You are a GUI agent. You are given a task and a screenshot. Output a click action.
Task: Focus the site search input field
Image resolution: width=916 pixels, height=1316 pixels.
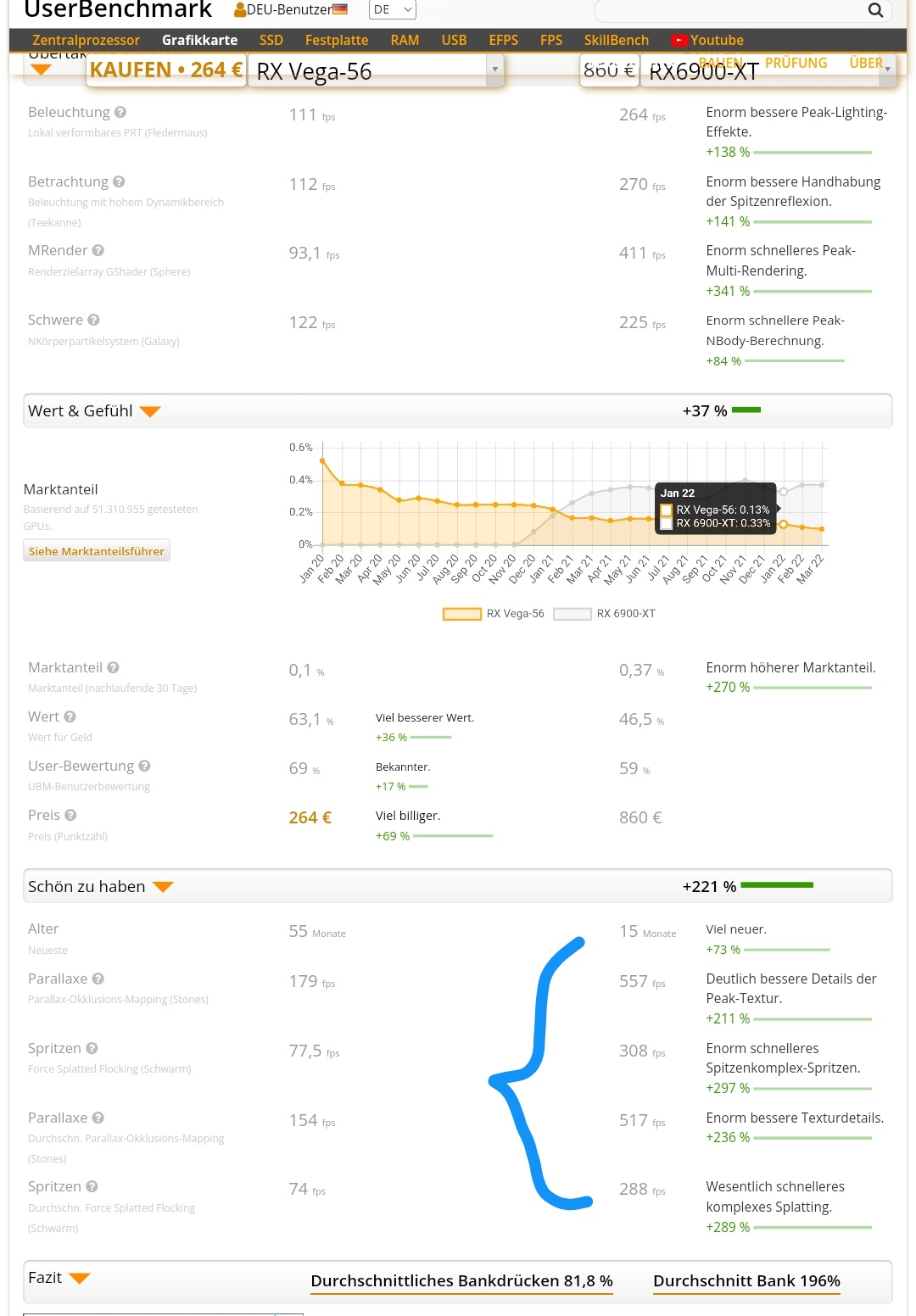[731, 10]
